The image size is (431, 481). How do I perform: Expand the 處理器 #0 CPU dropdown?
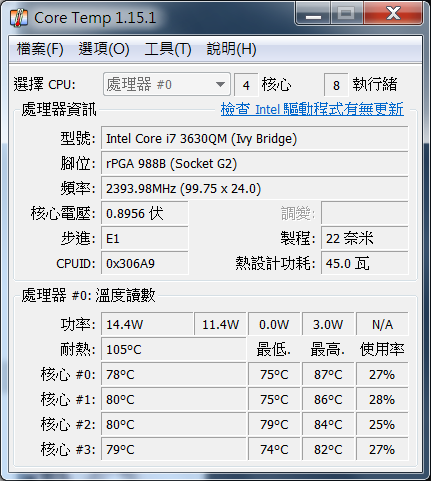[167, 84]
